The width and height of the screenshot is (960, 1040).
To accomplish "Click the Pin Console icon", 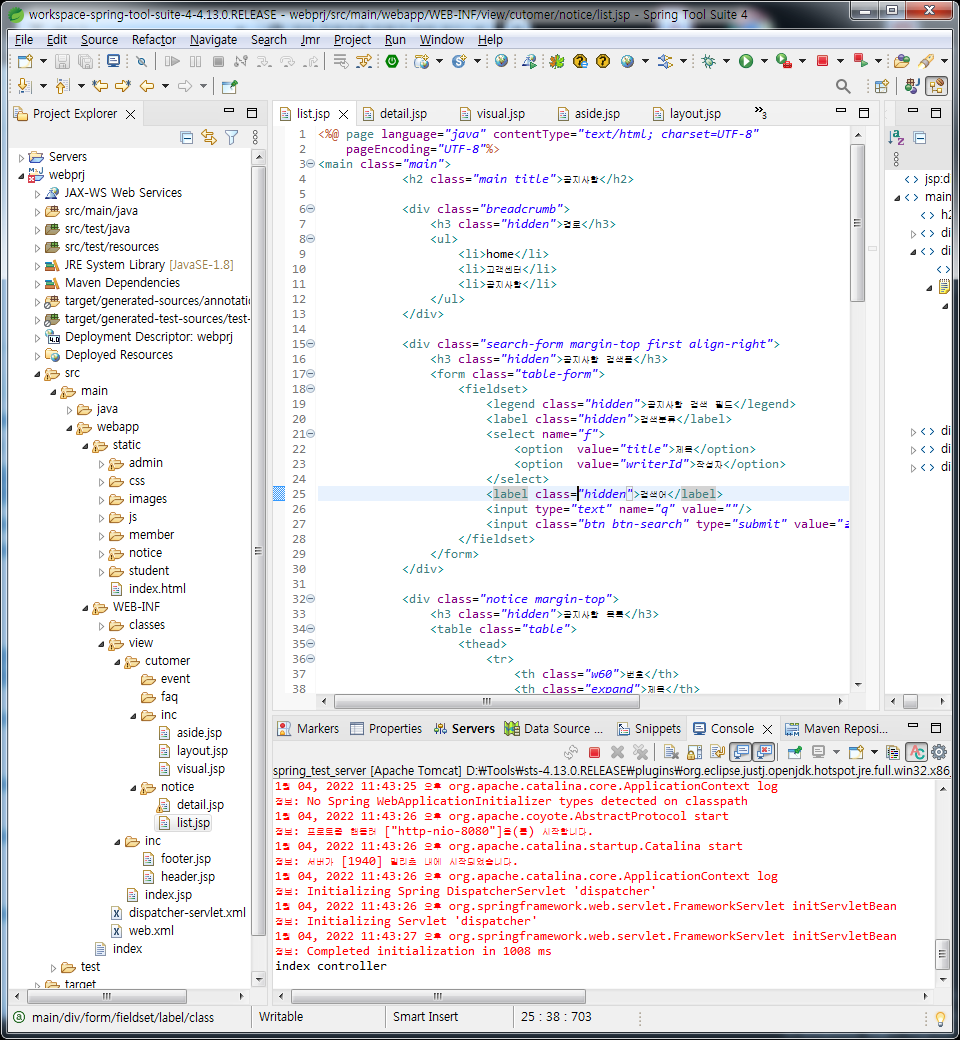I will click(794, 751).
